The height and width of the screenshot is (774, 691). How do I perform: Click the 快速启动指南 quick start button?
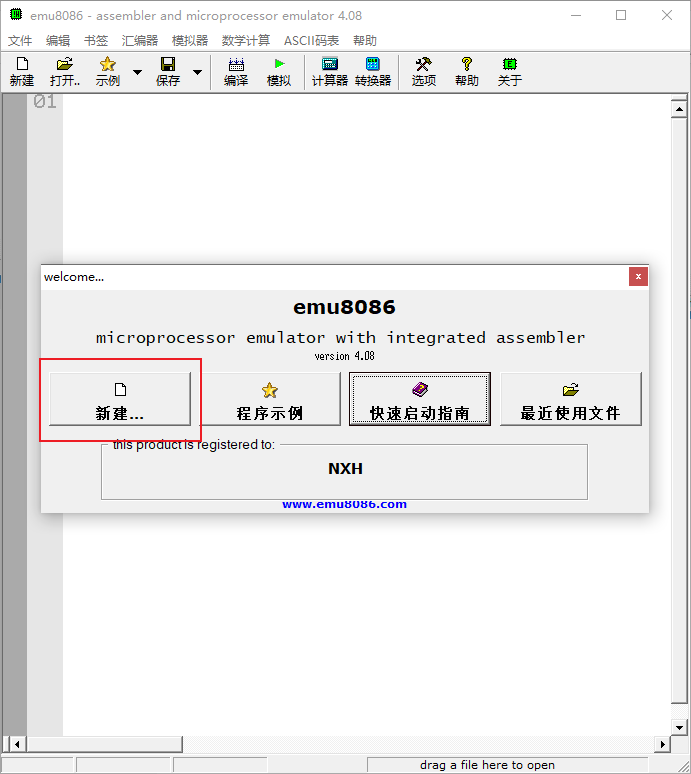pos(420,399)
